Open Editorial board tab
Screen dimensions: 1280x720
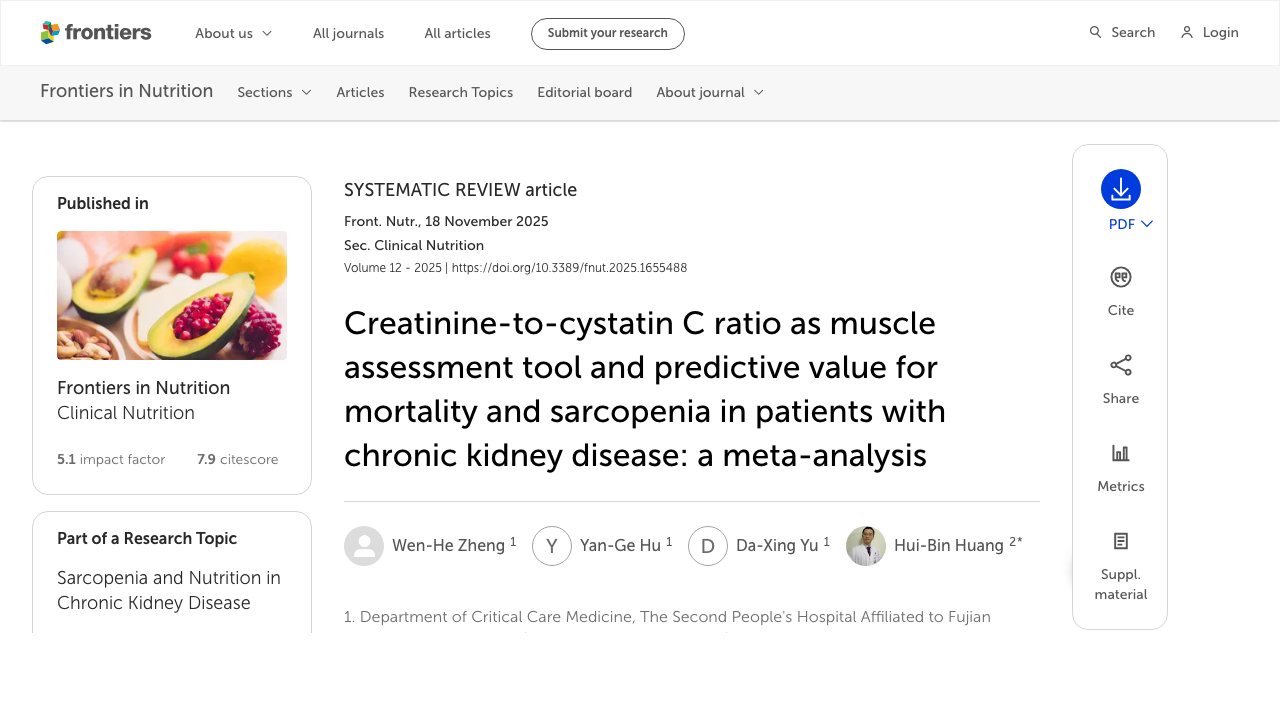(585, 92)
